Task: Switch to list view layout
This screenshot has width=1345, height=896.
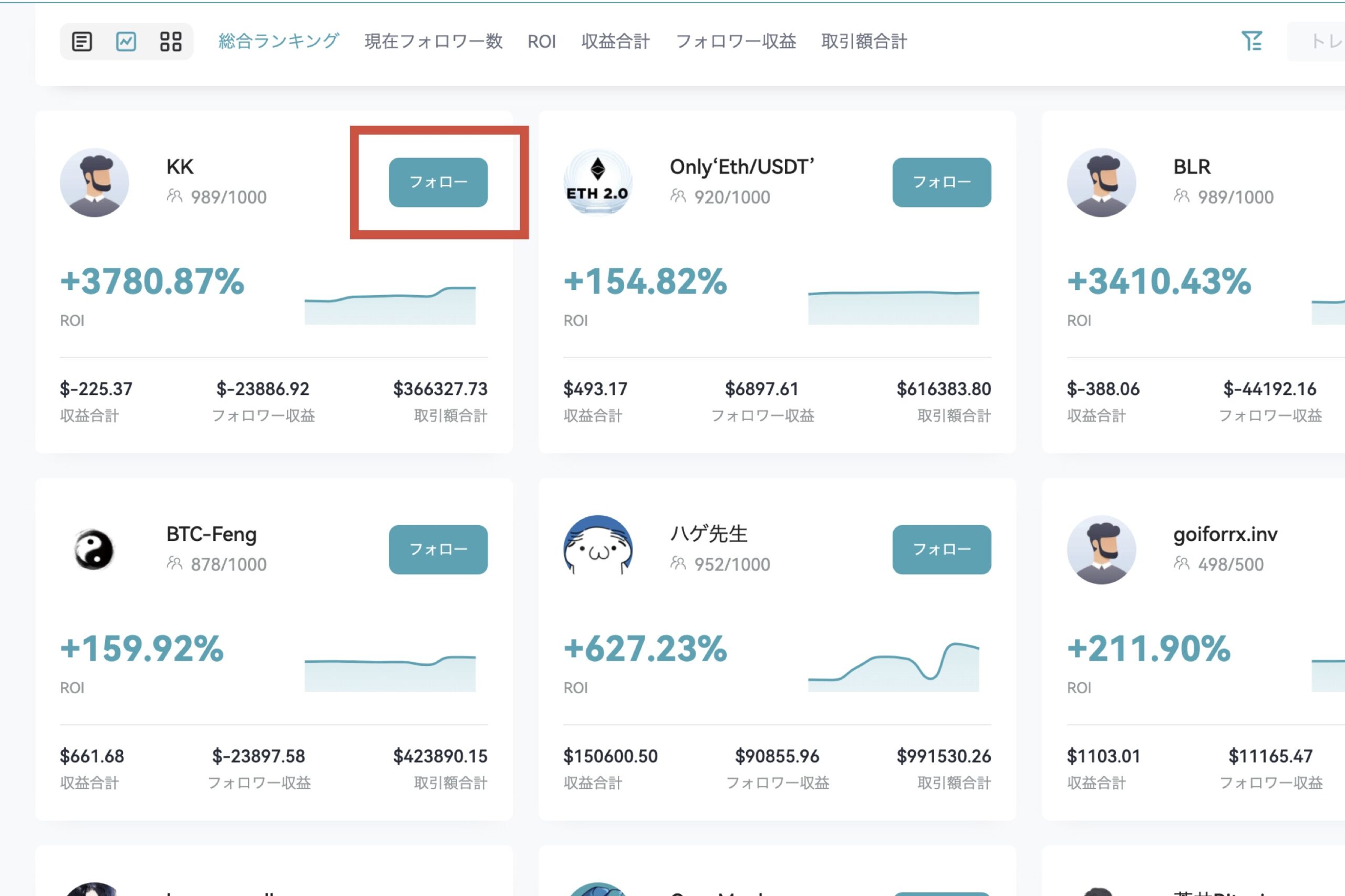Action: 82,40
